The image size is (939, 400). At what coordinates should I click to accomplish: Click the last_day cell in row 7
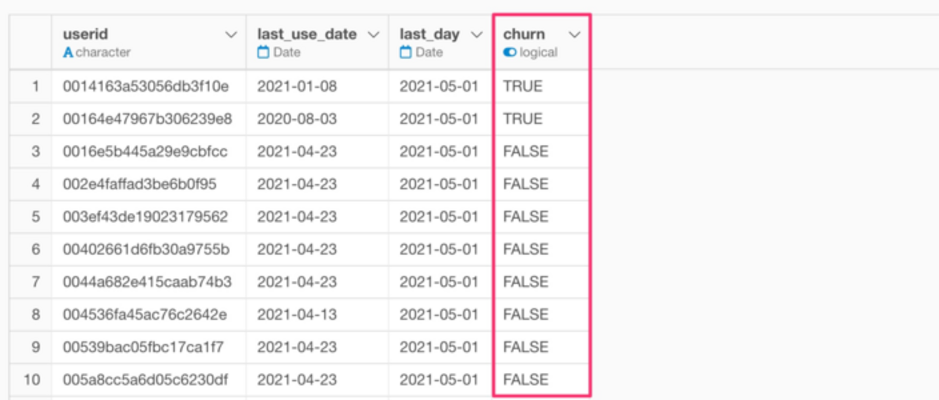point(439,281)
